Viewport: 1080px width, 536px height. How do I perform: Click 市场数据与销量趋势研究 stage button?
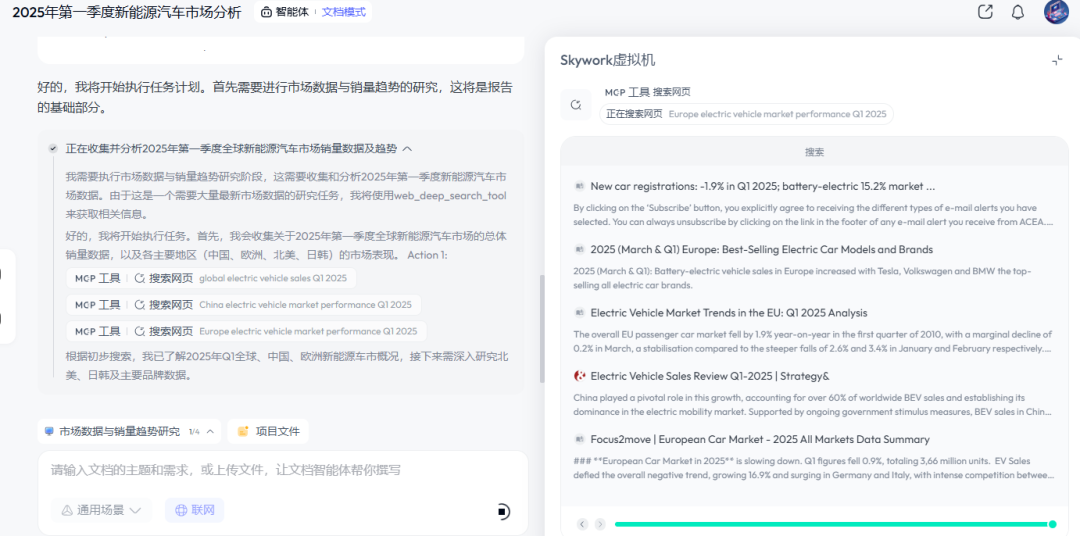pos(129,431)
